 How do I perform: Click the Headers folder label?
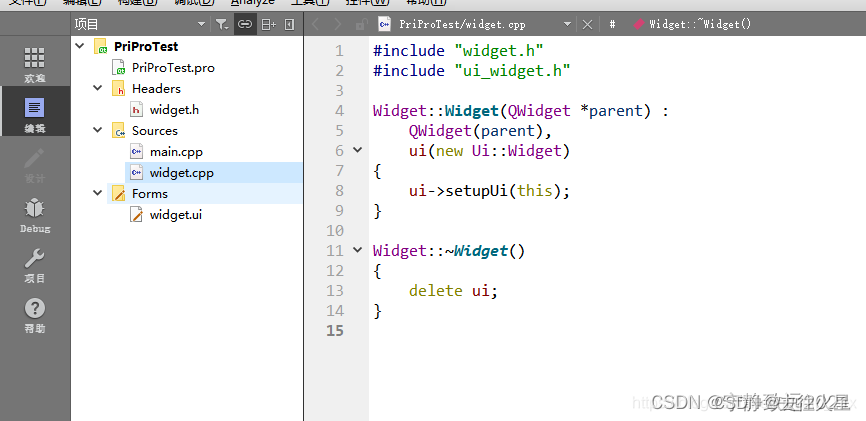click(156, 89)
